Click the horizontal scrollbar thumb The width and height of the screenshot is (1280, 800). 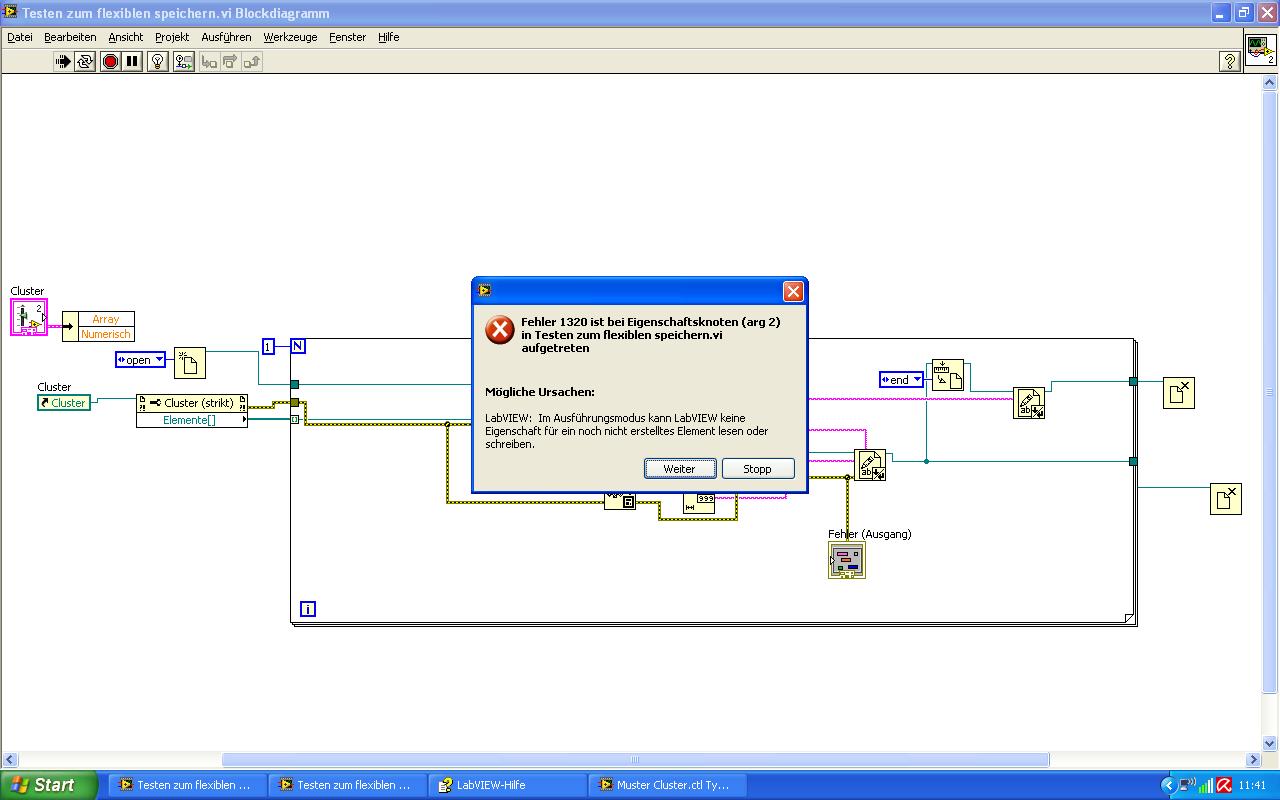coord(635,760)
